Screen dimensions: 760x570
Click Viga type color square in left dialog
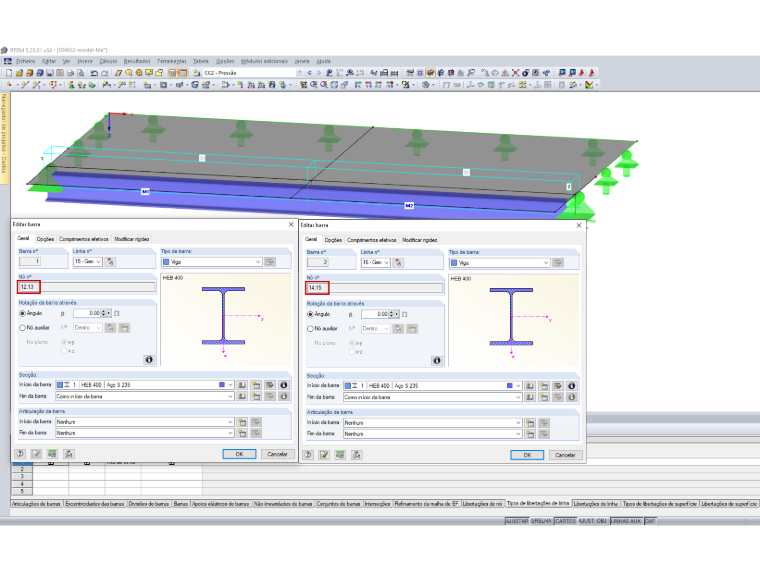[166, 262]
